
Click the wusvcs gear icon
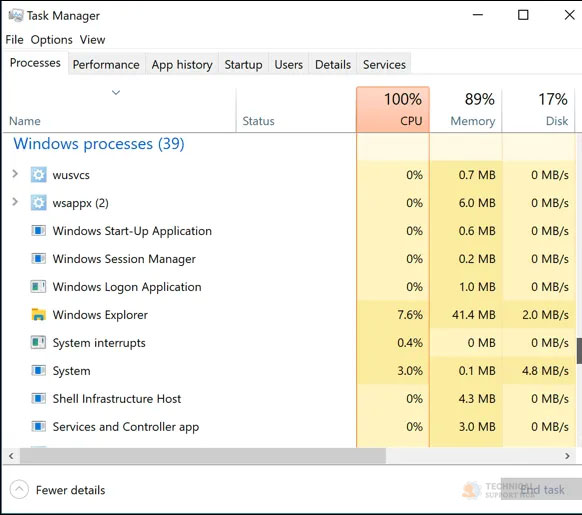38,175
